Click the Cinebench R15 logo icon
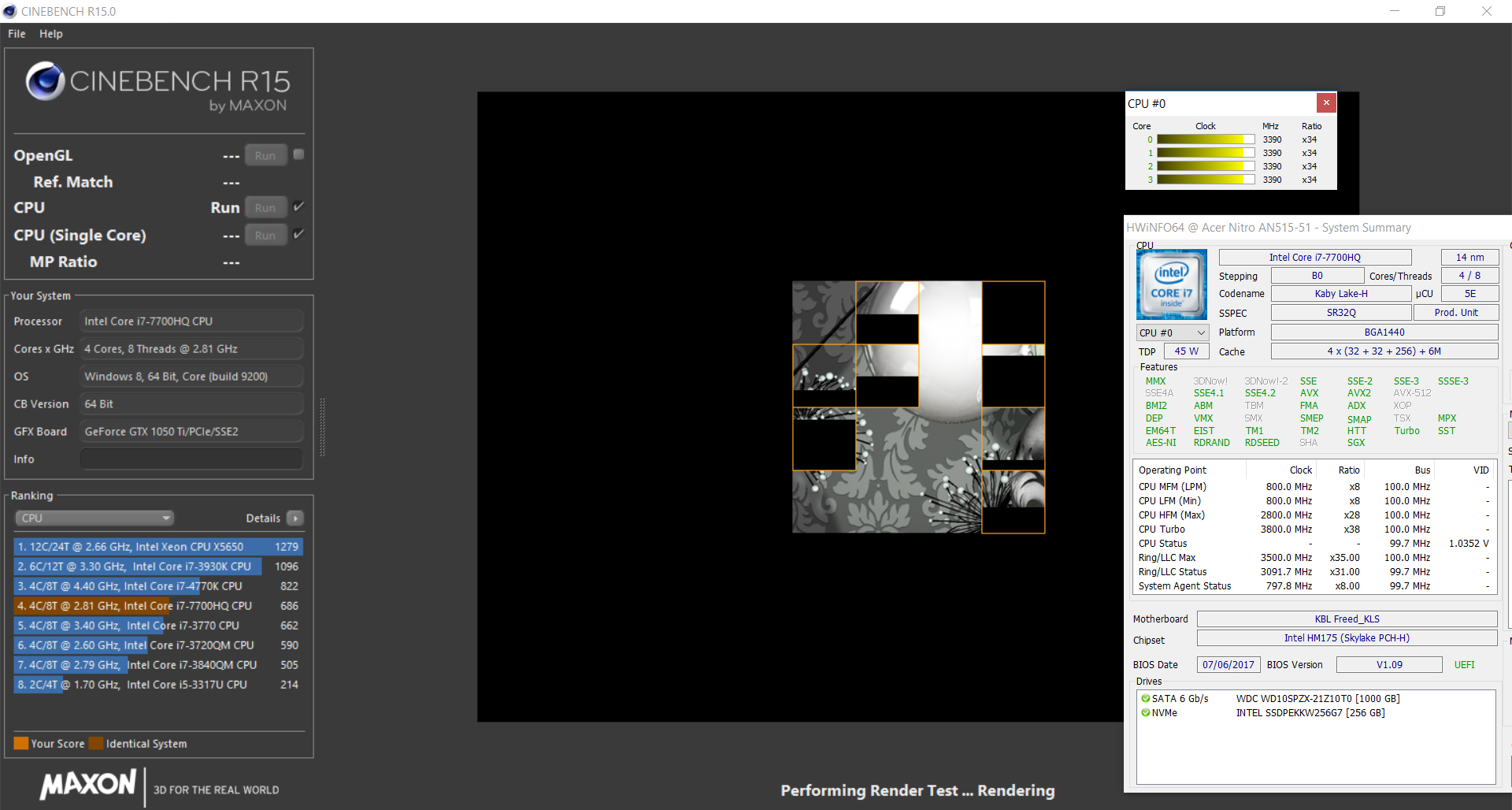The width and height of the screenshot is (1512, 810). [x=45, y=81]
